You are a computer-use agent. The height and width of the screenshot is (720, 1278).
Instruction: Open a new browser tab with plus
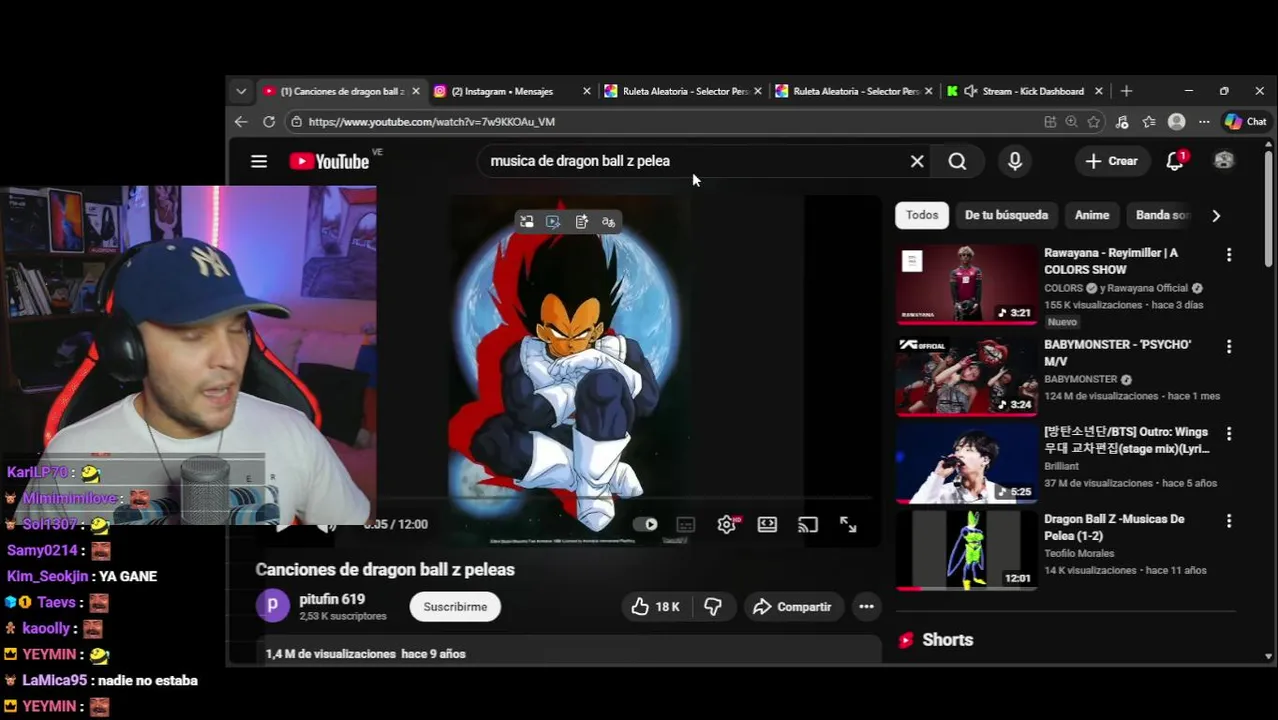(x=1126, y=91)
